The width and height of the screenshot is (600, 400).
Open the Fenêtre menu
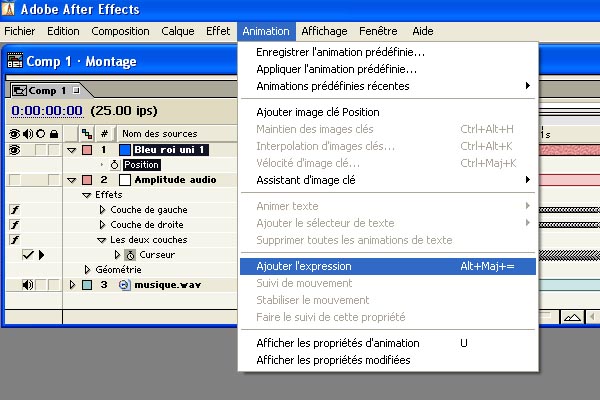click(x=378, y=31)
